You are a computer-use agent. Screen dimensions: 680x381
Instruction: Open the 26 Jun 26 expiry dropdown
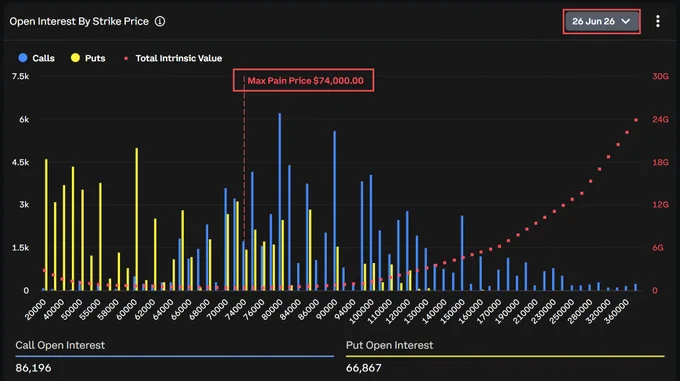[x=601, y=21]
